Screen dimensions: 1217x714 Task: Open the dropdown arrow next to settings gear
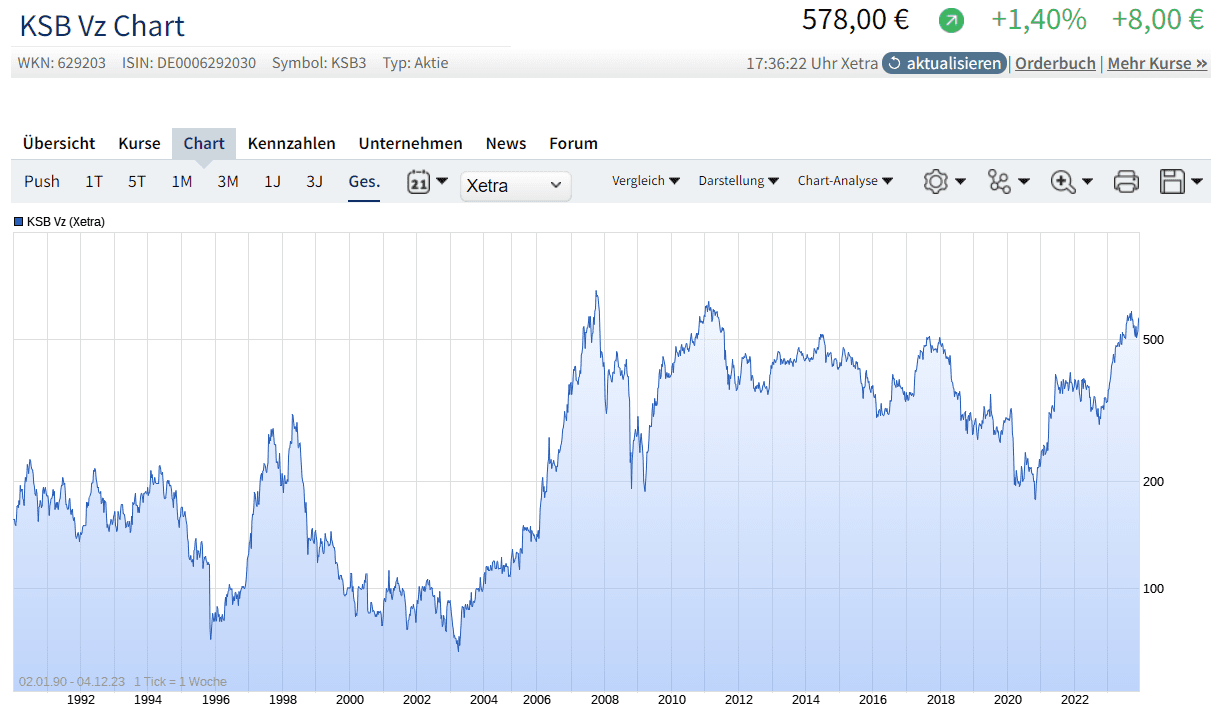pyautogui.click(x=961, y=182)
